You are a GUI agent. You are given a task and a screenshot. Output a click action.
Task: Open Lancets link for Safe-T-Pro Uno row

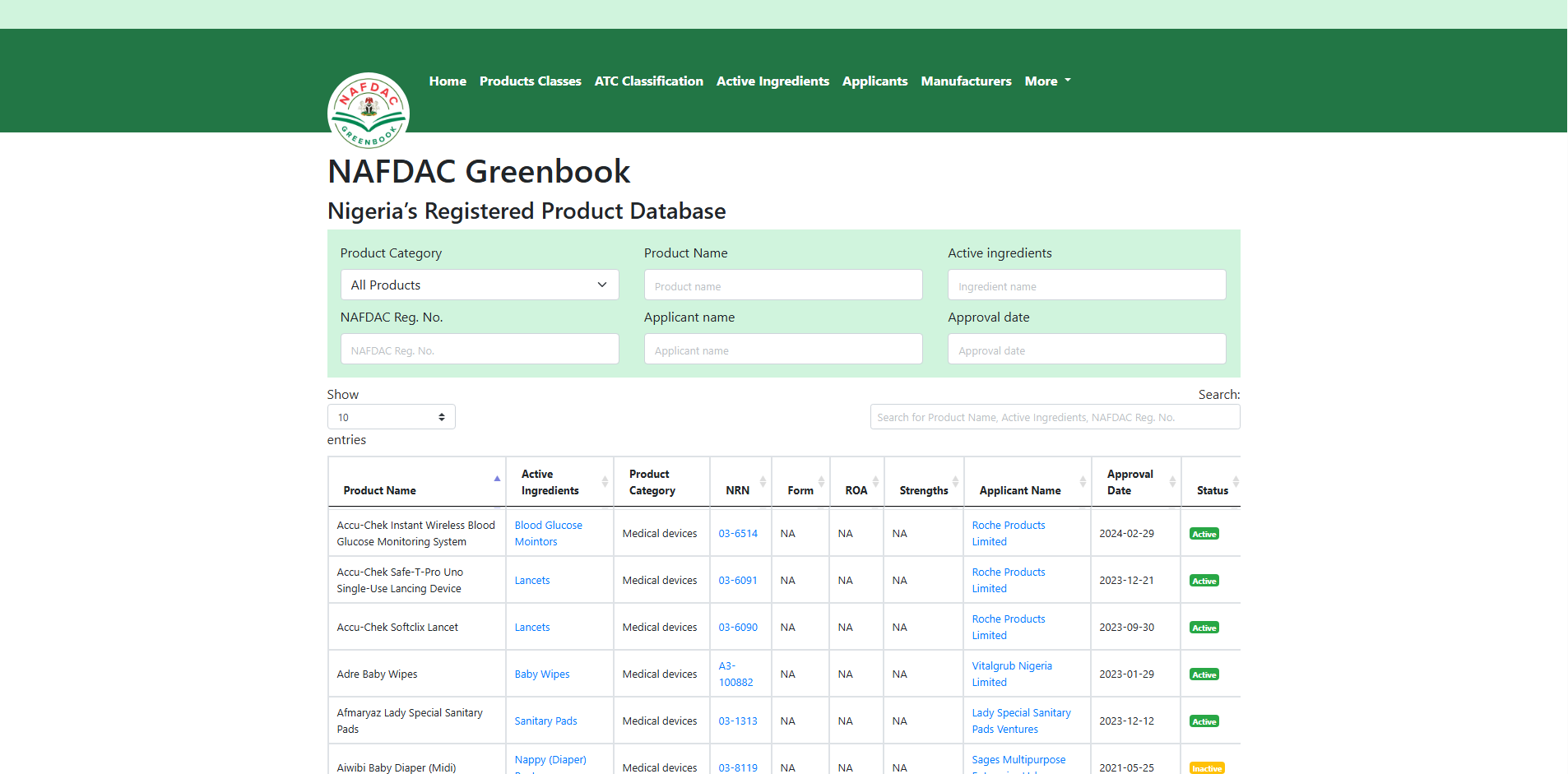(532, 580)
